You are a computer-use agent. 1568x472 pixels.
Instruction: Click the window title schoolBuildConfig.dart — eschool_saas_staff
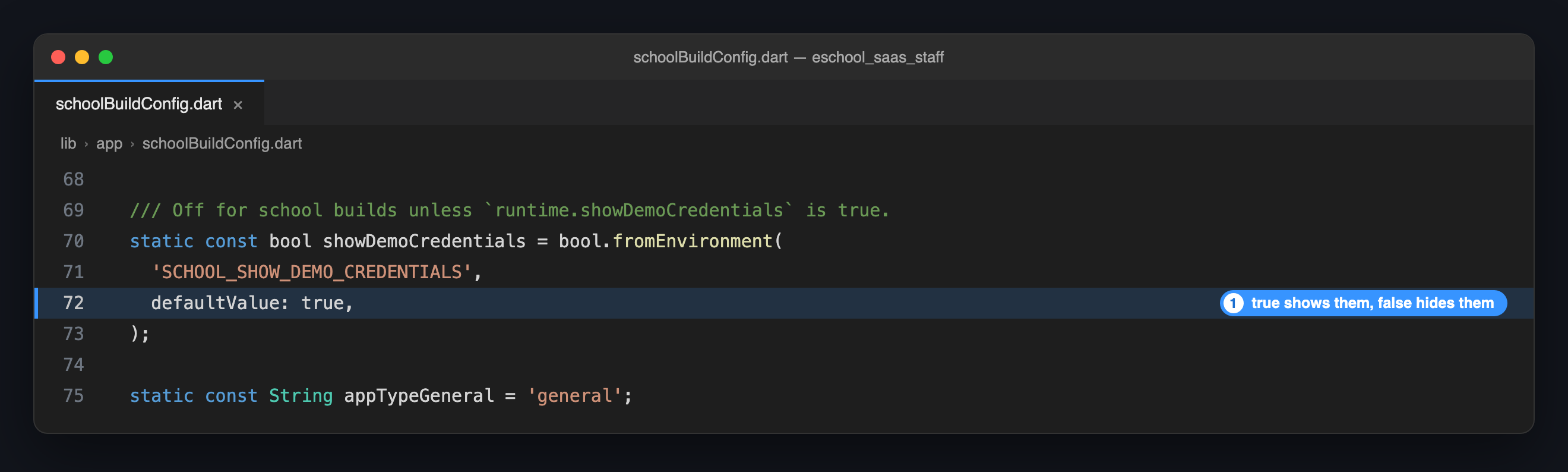(788, 57)
